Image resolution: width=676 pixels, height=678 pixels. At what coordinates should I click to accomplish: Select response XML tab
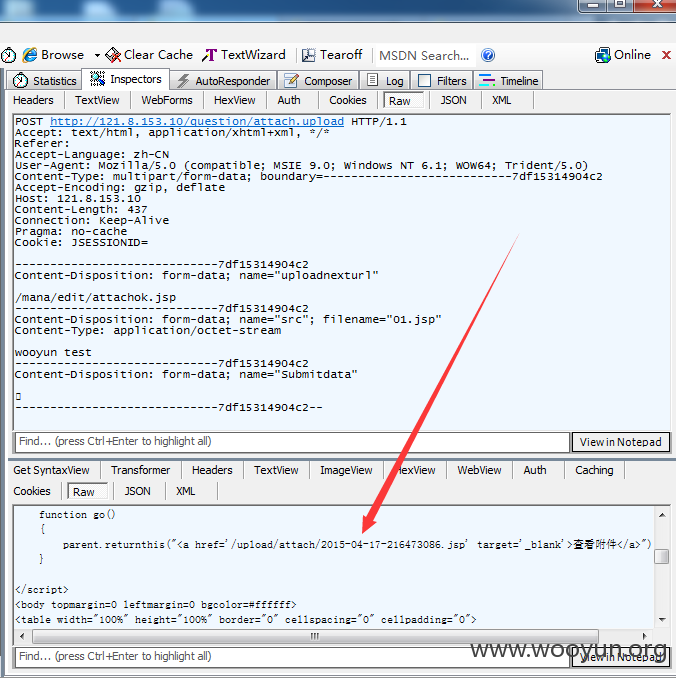[x=186, y=491]
